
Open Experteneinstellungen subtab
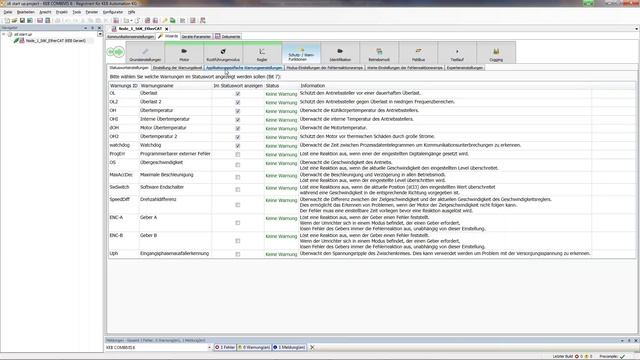pos(464,68)
